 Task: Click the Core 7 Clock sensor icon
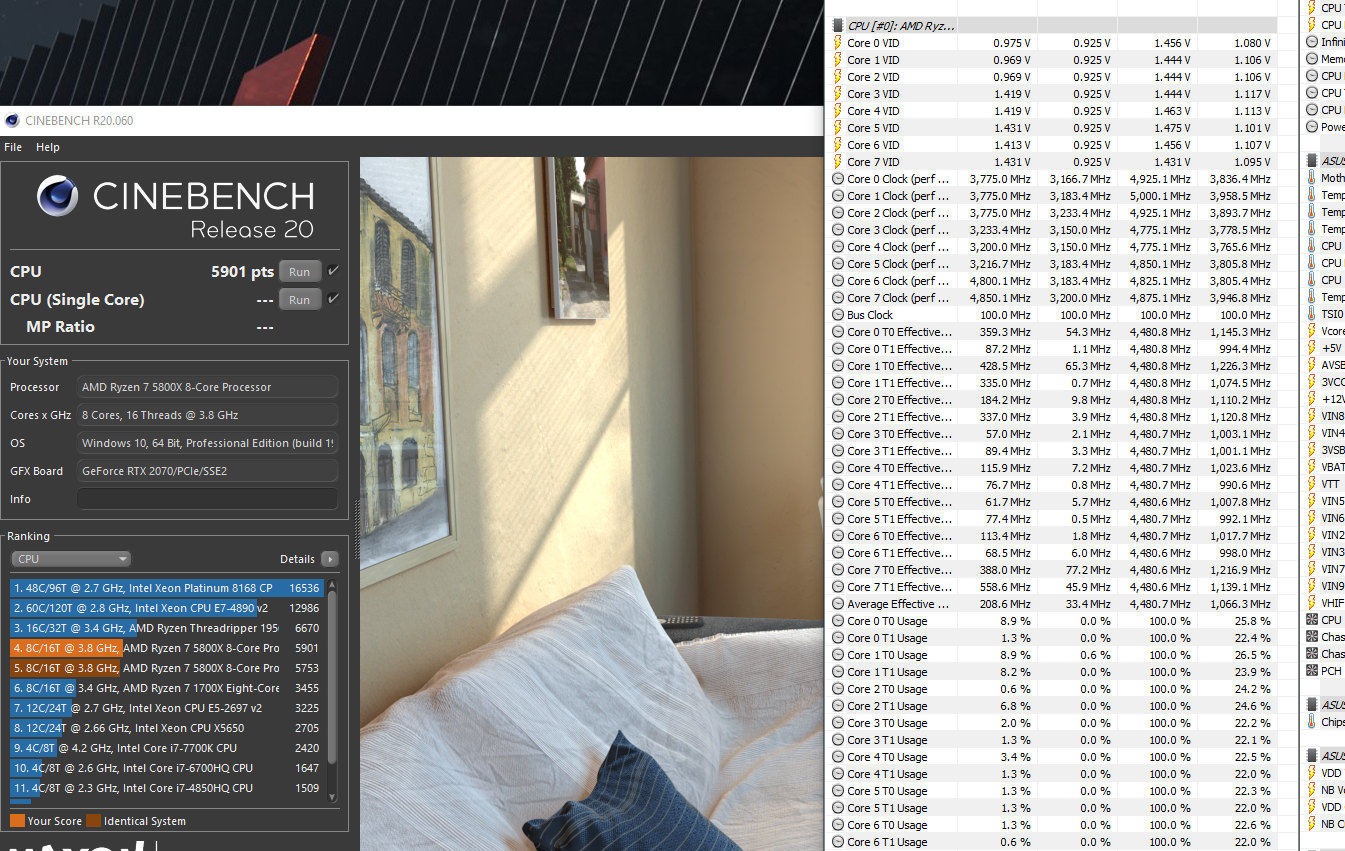point(838,298)
